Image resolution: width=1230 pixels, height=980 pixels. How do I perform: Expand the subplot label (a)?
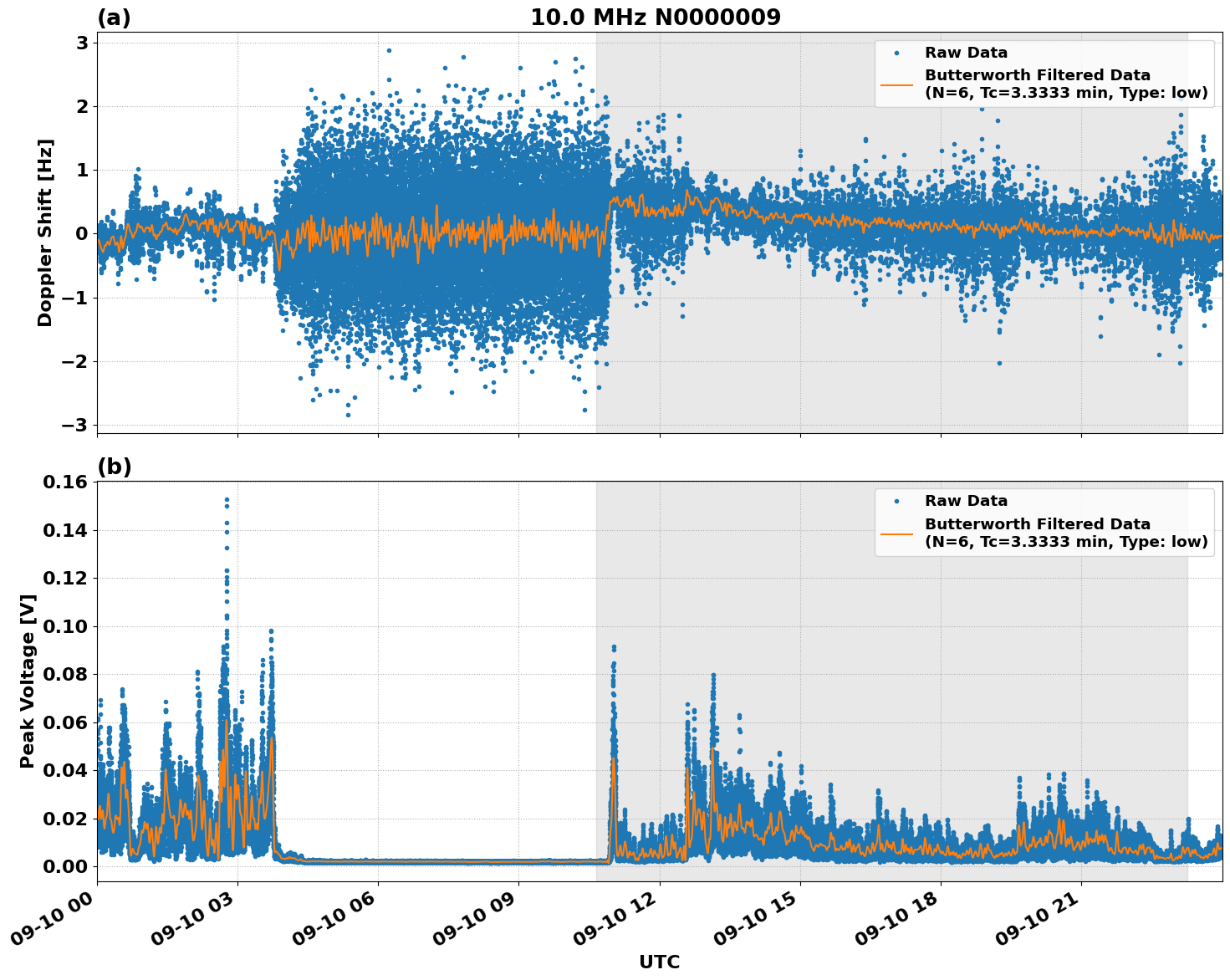(114, 15)
